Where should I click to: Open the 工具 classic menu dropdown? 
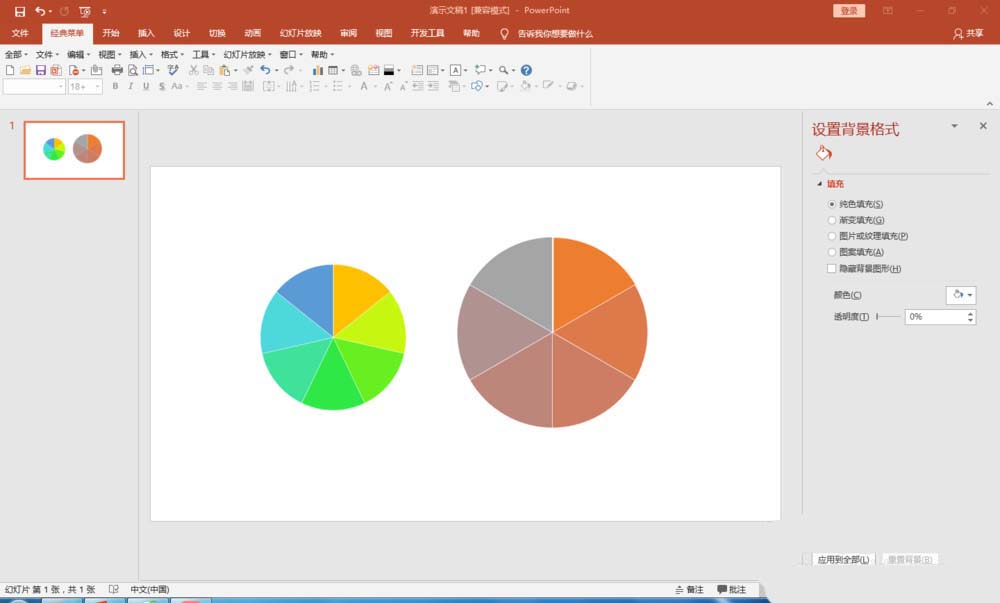tap(204, 54)
